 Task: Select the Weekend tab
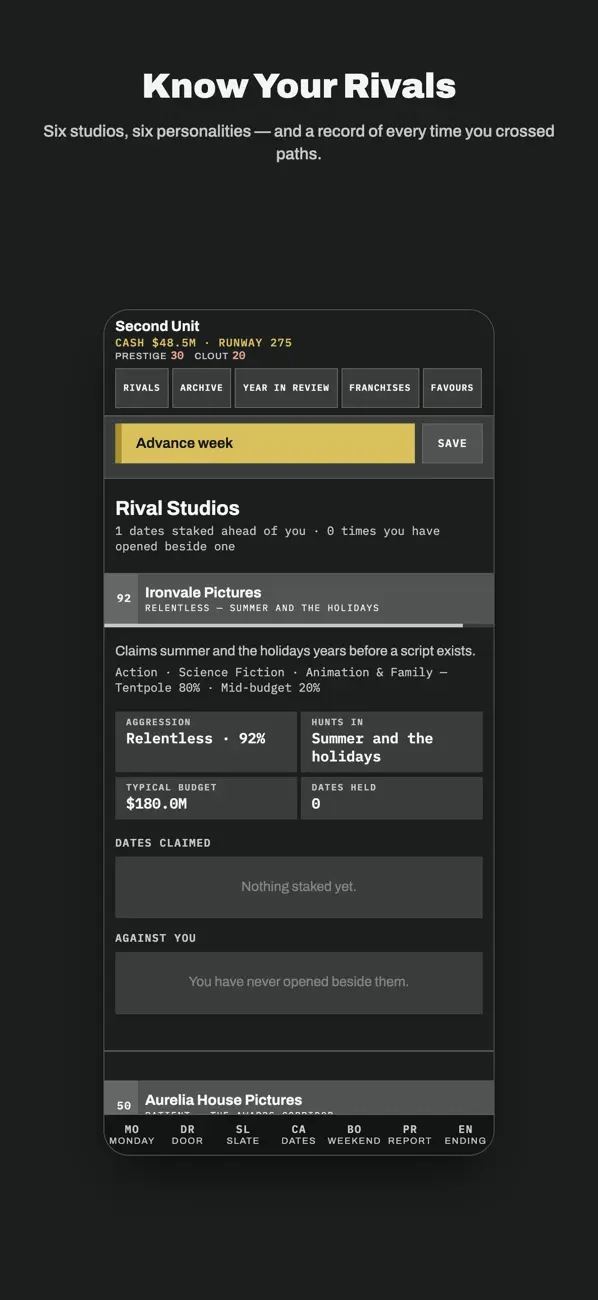pos(354,1135)
